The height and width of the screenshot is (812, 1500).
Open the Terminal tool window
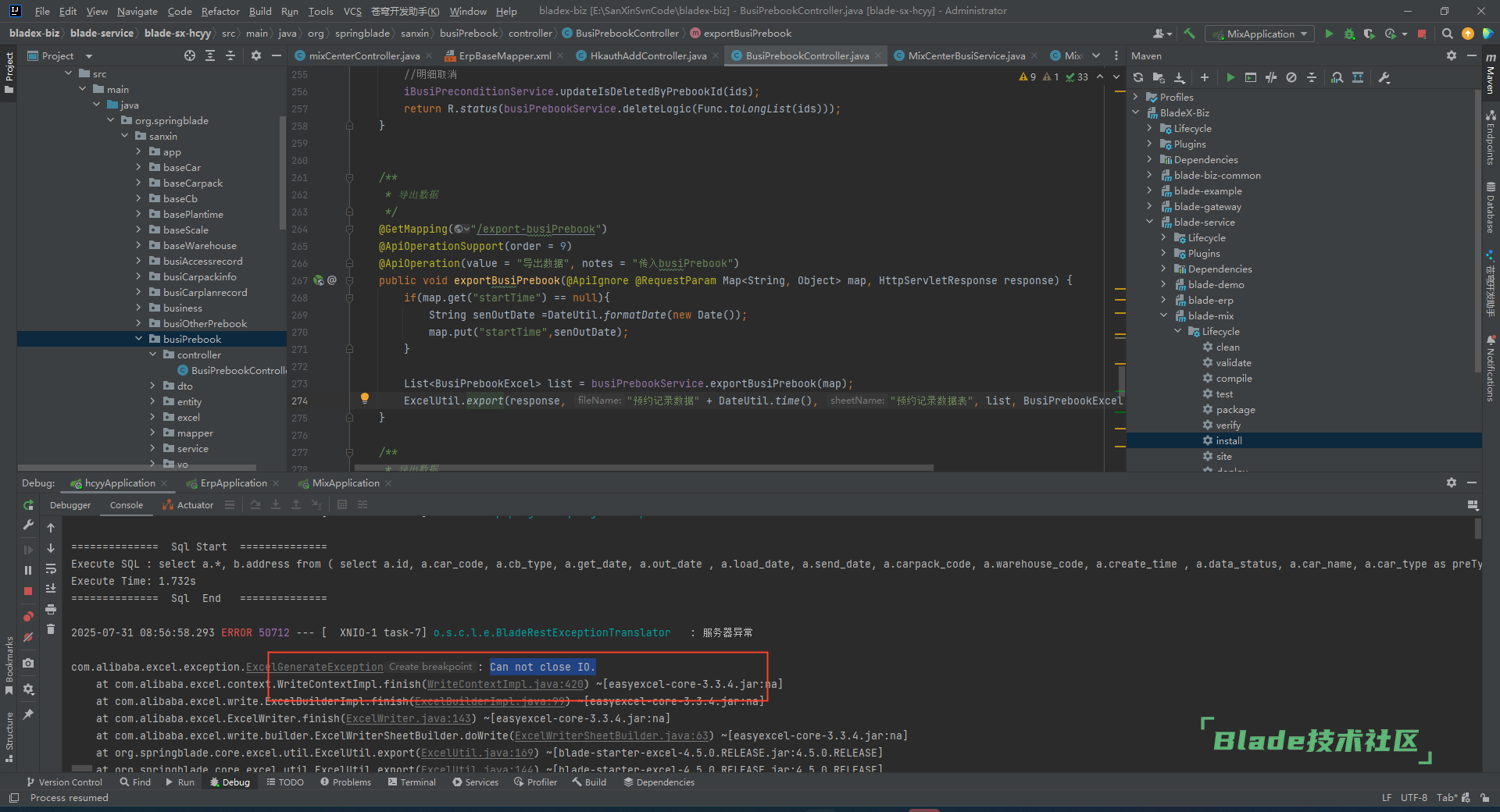[x=412, y=782]
